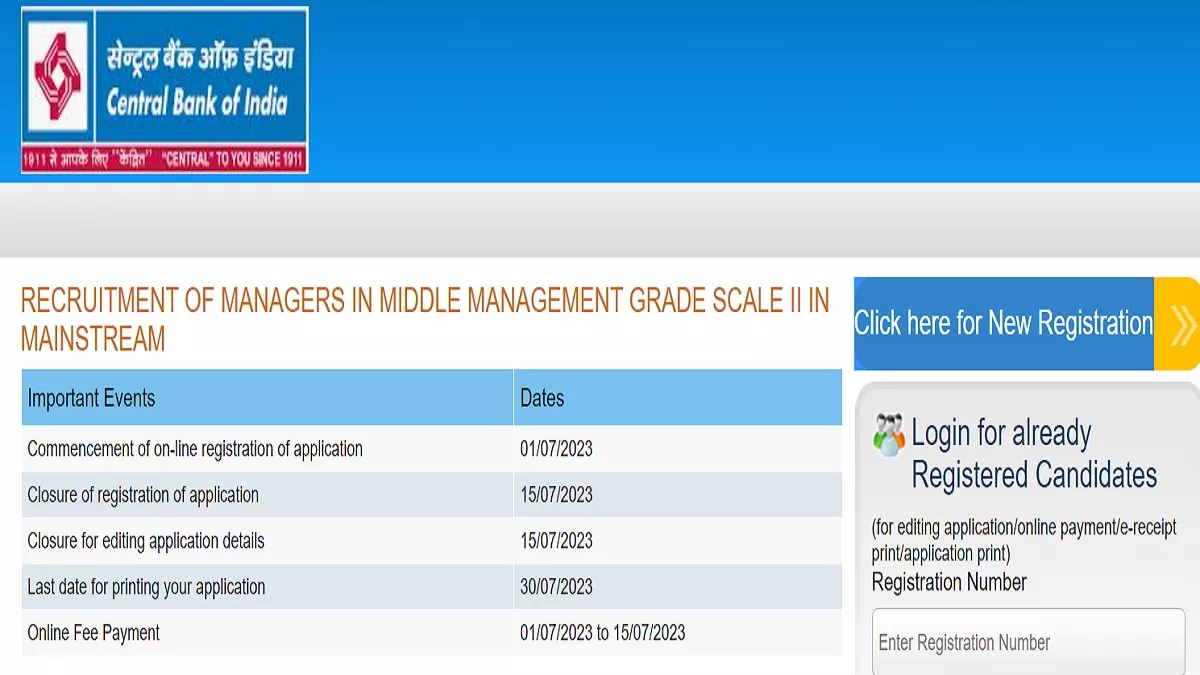Screen dimensions: 1200x675
Task: Focus the Enter Registration Number field
Action: click(x=1028, y=642)
